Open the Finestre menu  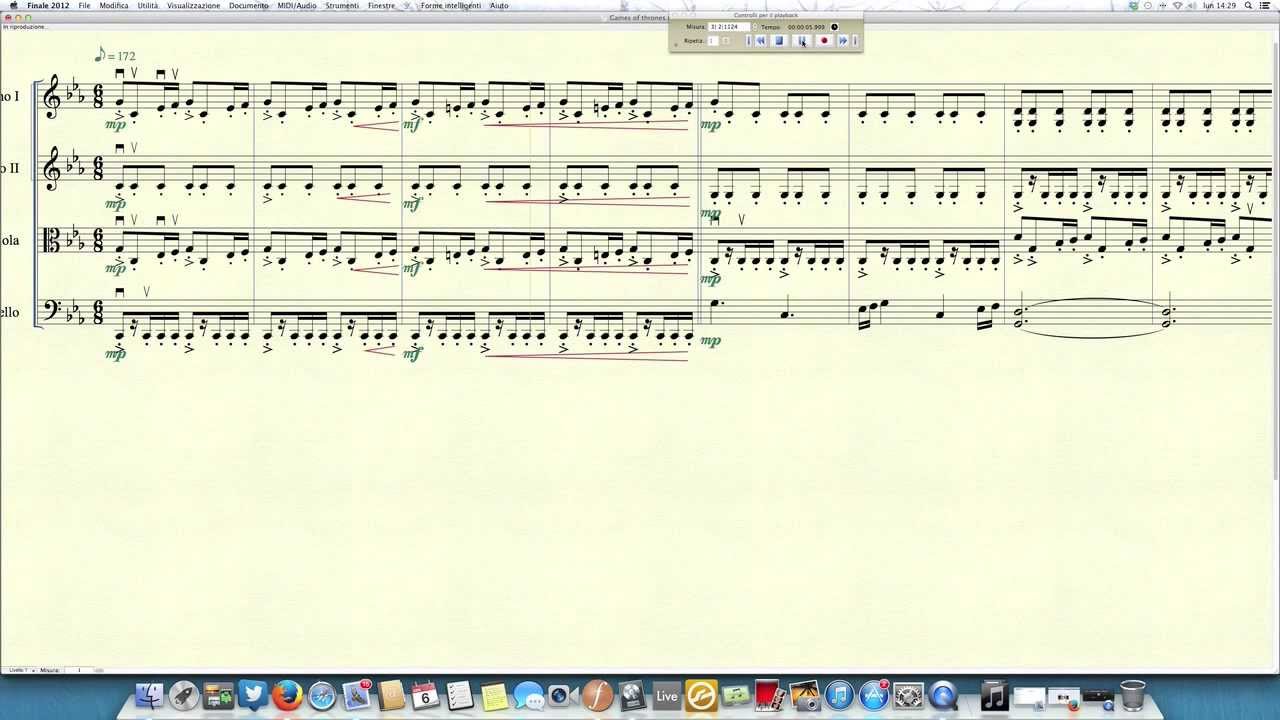tap(381, 5)
